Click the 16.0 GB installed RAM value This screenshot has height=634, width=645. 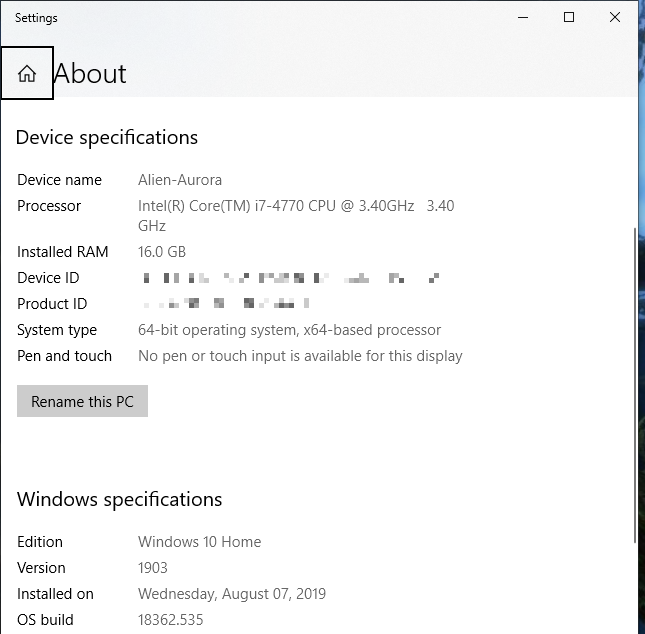coord(162,252)
